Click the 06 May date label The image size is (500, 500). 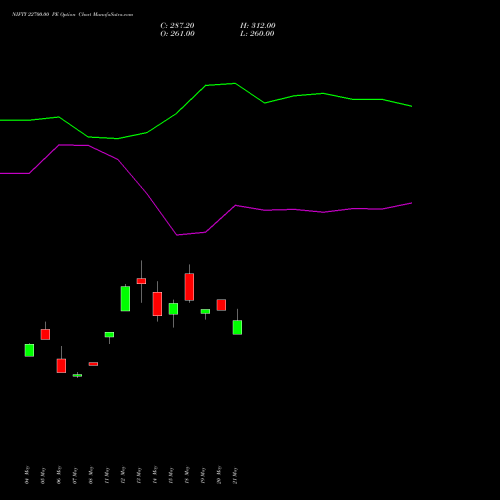(59, 475)
